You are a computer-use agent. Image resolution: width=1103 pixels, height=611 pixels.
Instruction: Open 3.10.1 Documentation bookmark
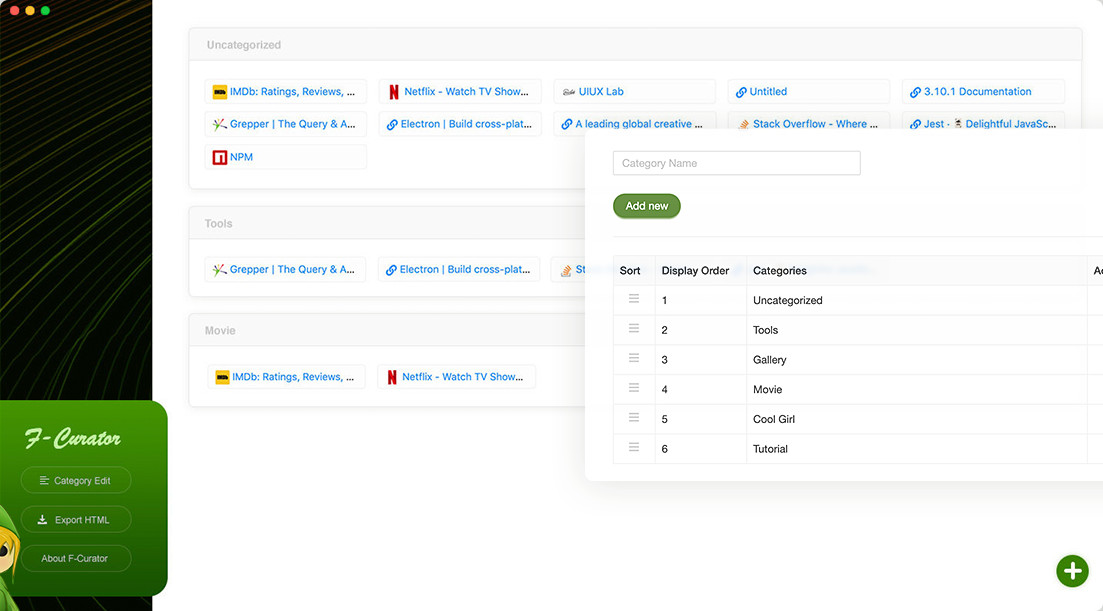(983, 91)
